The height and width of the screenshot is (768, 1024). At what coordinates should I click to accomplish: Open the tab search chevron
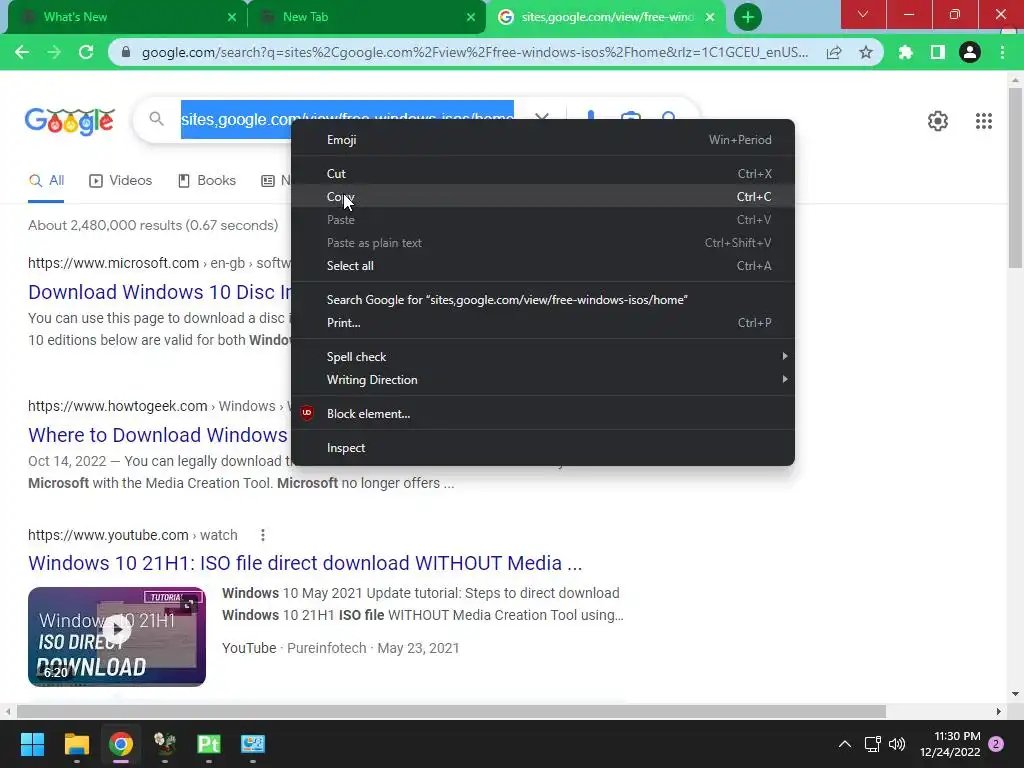tap(863, 14)
